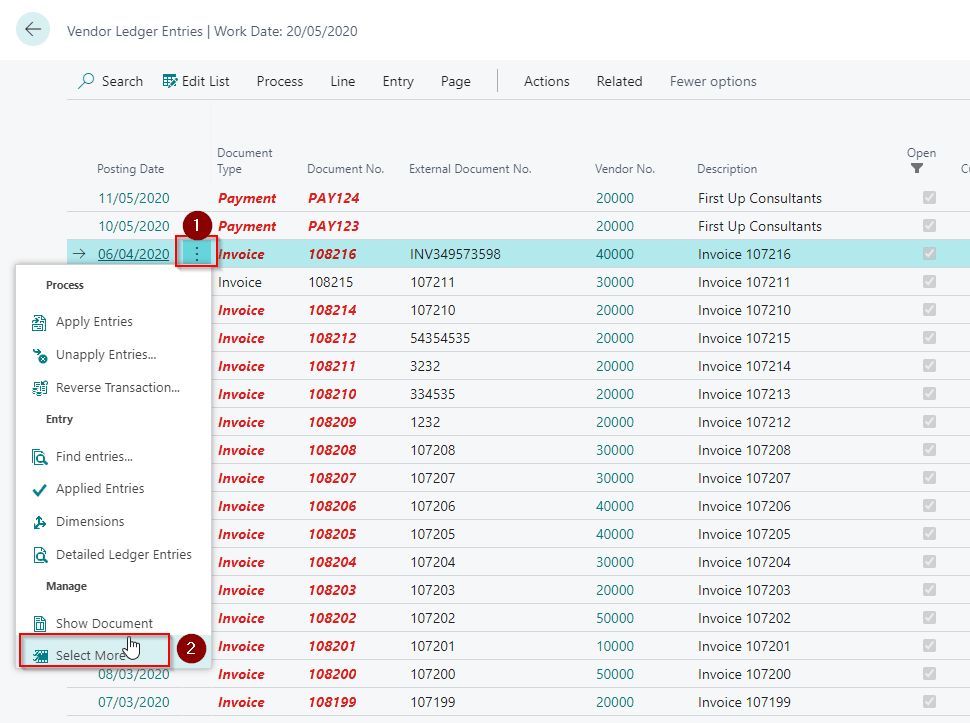
Task: Click the Edit List icon
Action: tap(170, 81)
